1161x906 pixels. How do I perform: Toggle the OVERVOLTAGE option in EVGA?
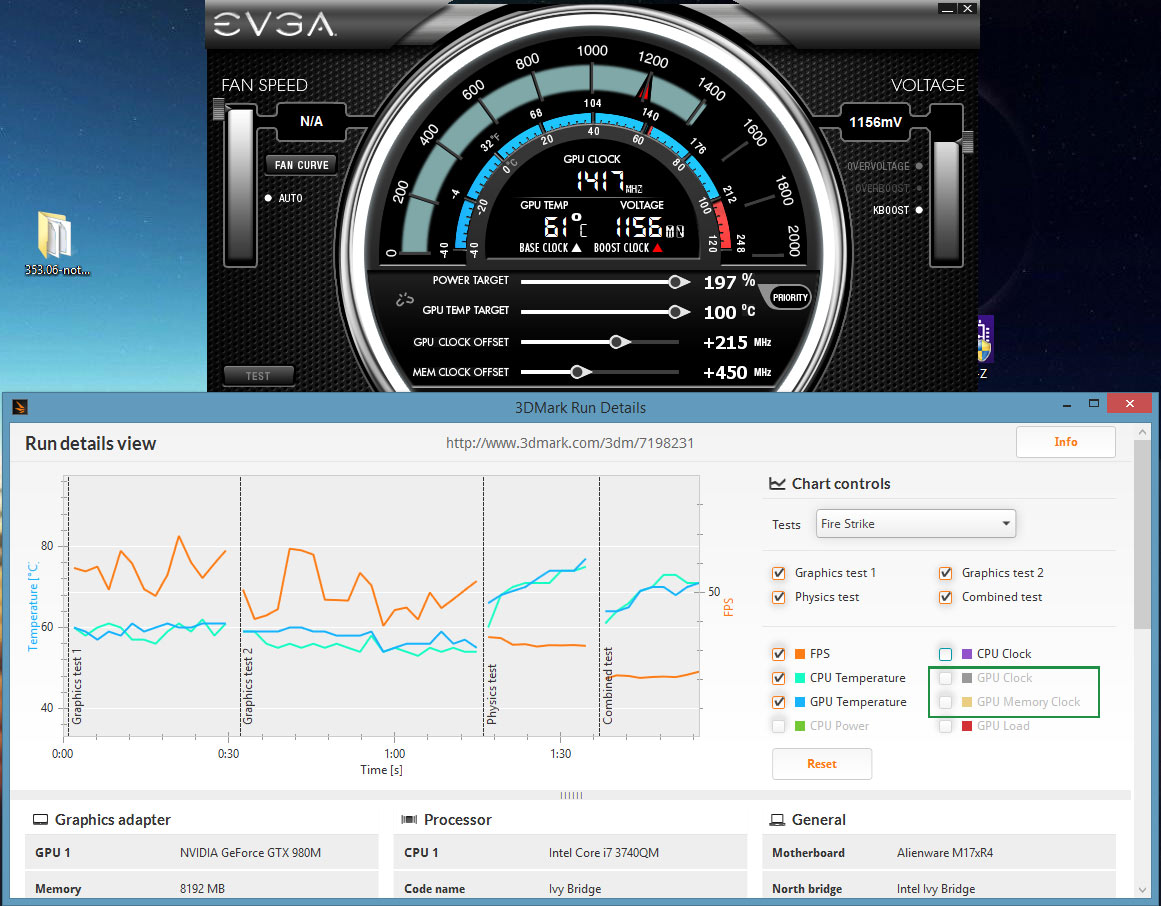919,167
